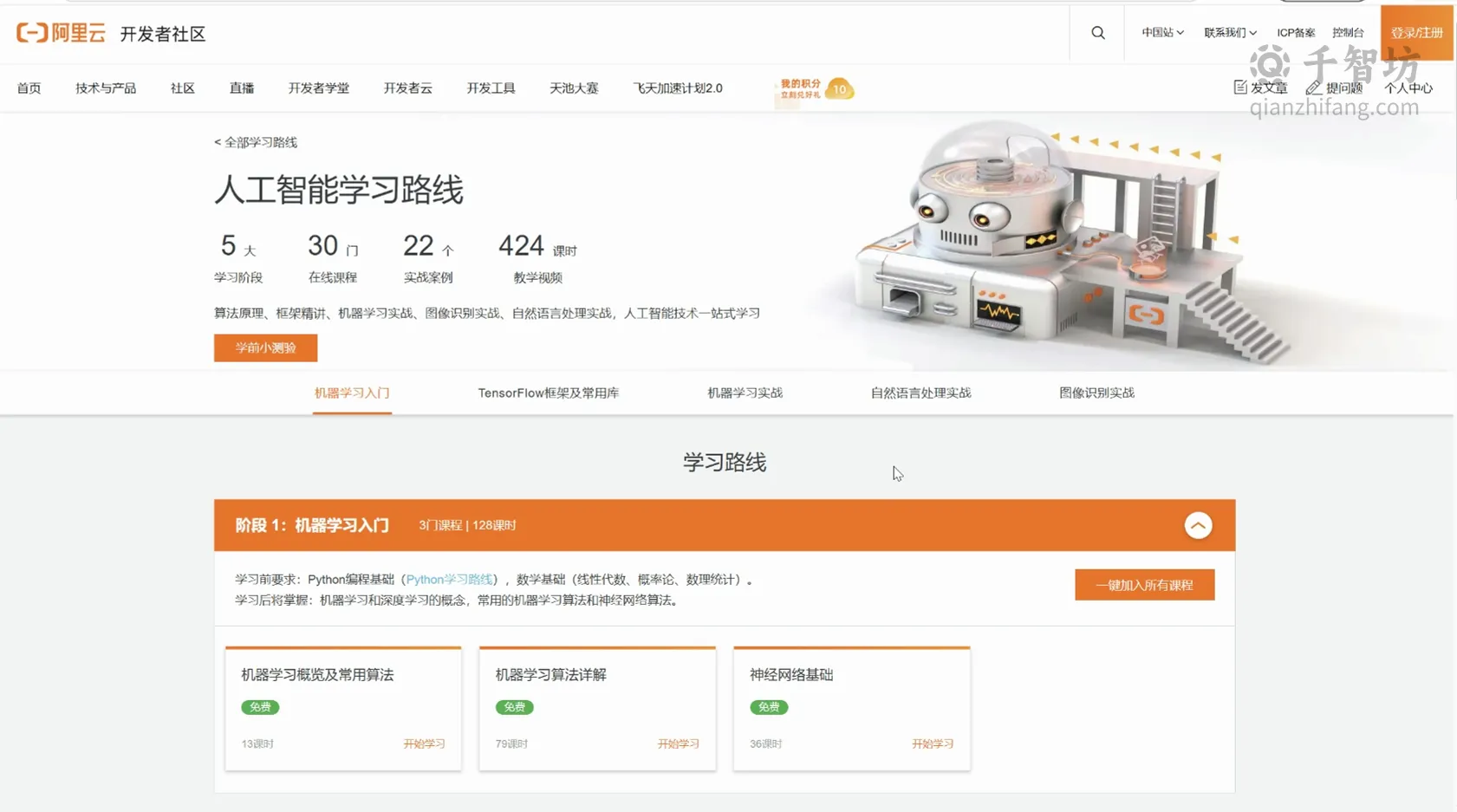The image size is (1457, 812).
Task: Expand the 联系我们 dropdown
Action: (1230, 33)
